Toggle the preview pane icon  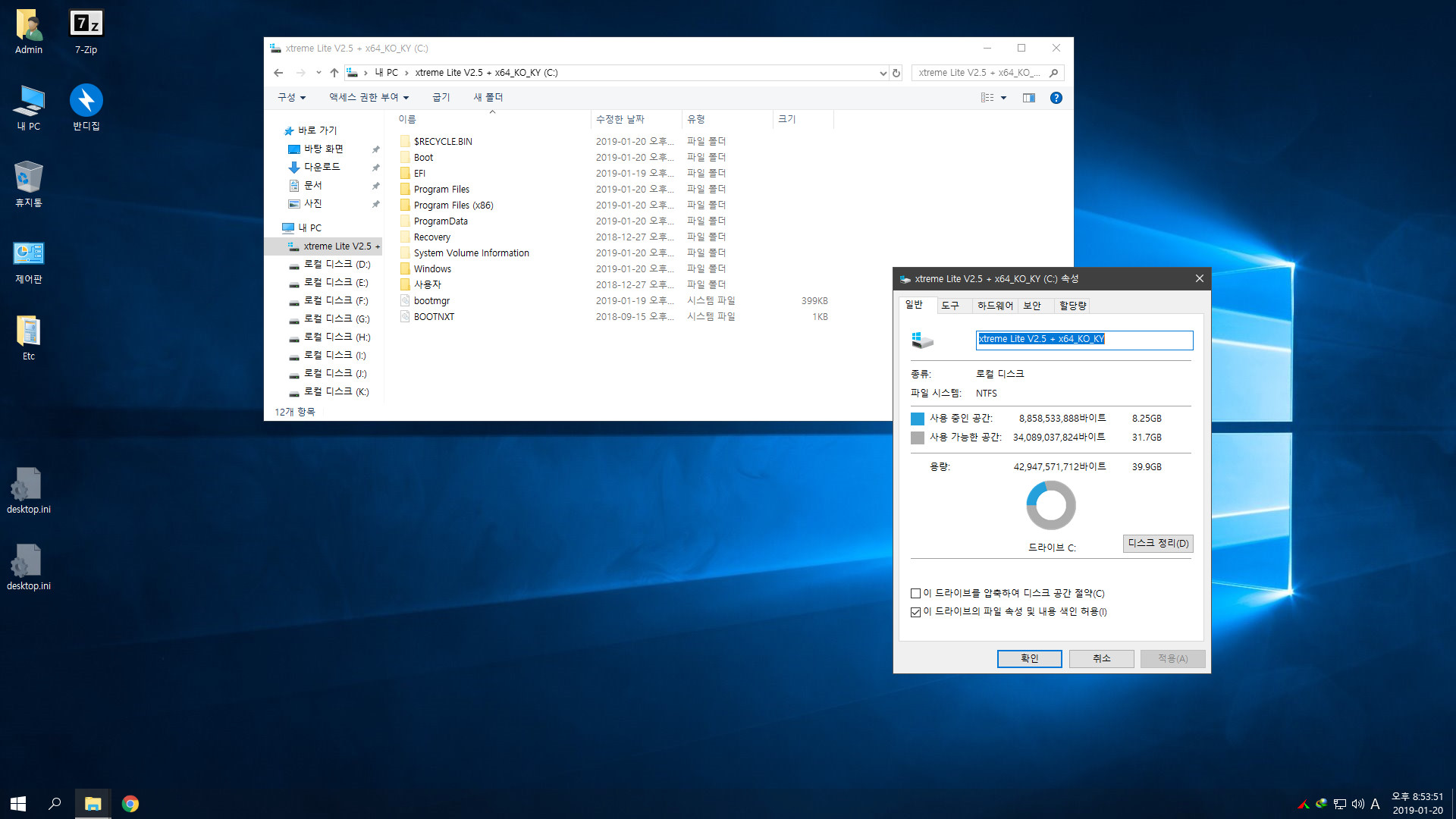(x=1029, y=98)
